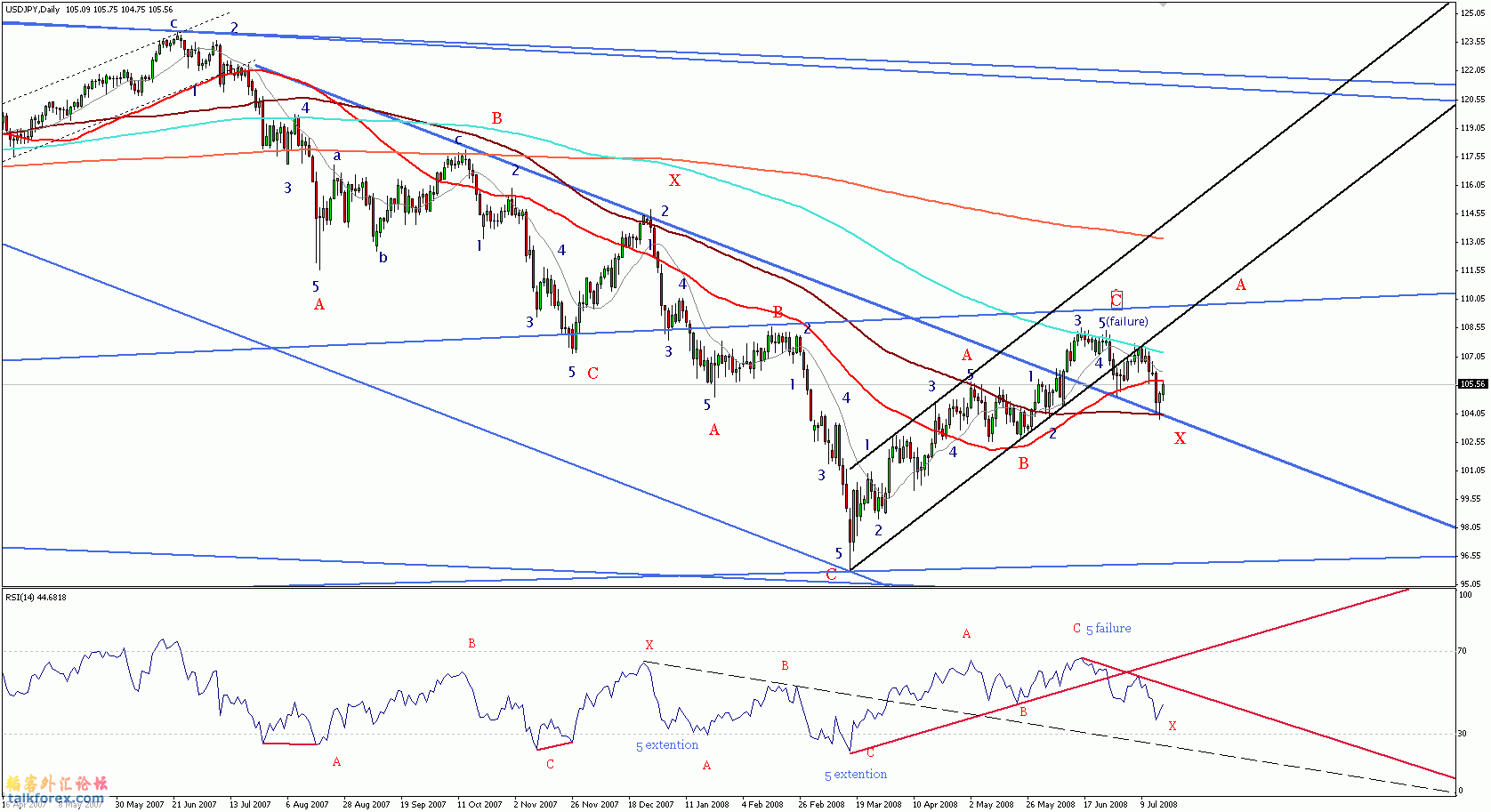Click the chart shift triangle marker at the top
This screenshot has width=1491, height=812.
1163,4
